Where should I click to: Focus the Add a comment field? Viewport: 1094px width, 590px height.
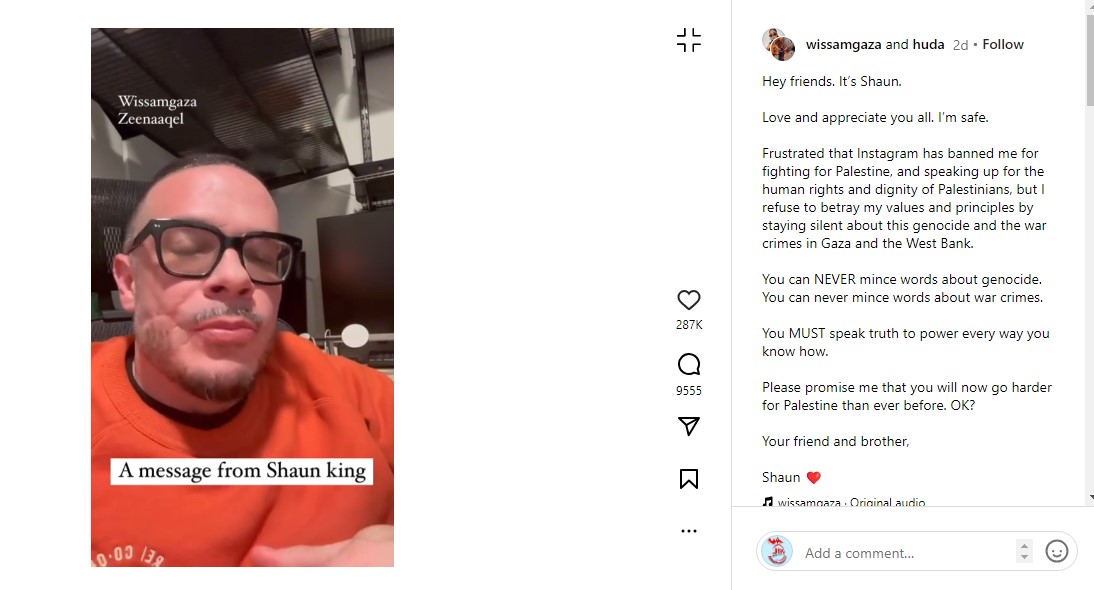coord(907,553)
